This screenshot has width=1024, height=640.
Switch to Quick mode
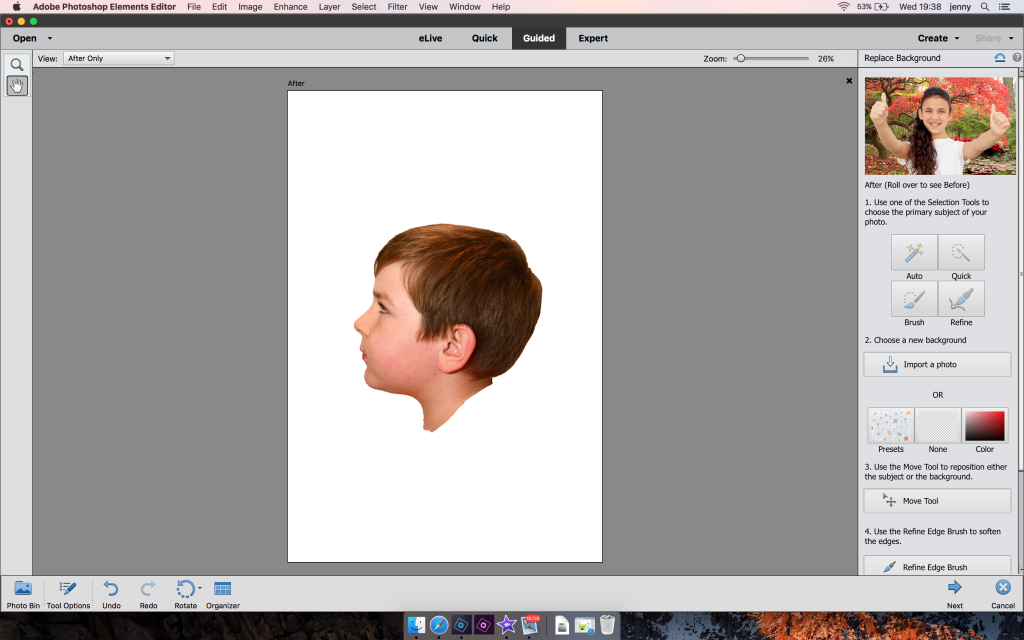[485, 39]
